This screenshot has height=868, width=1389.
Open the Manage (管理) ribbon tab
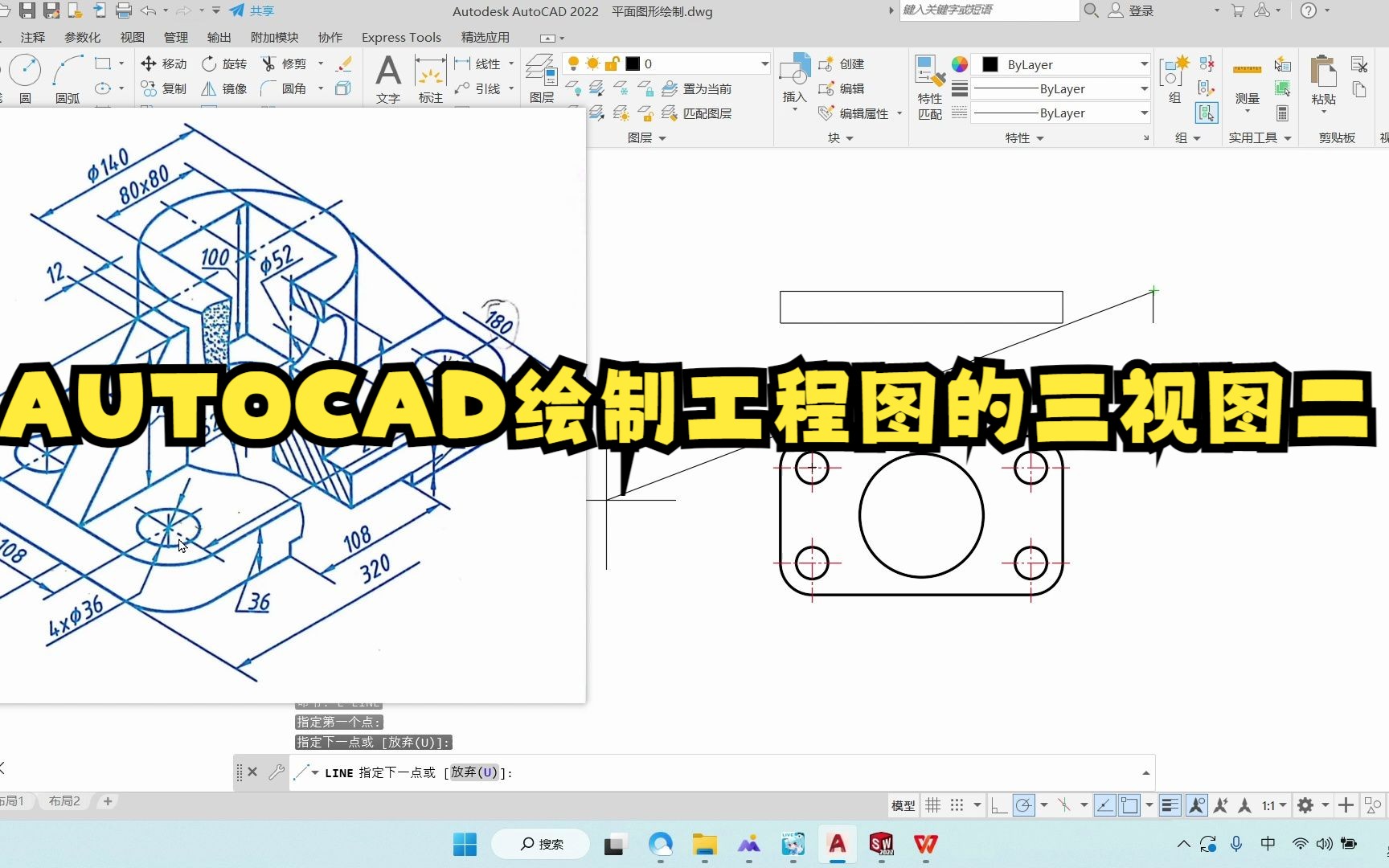175,37
